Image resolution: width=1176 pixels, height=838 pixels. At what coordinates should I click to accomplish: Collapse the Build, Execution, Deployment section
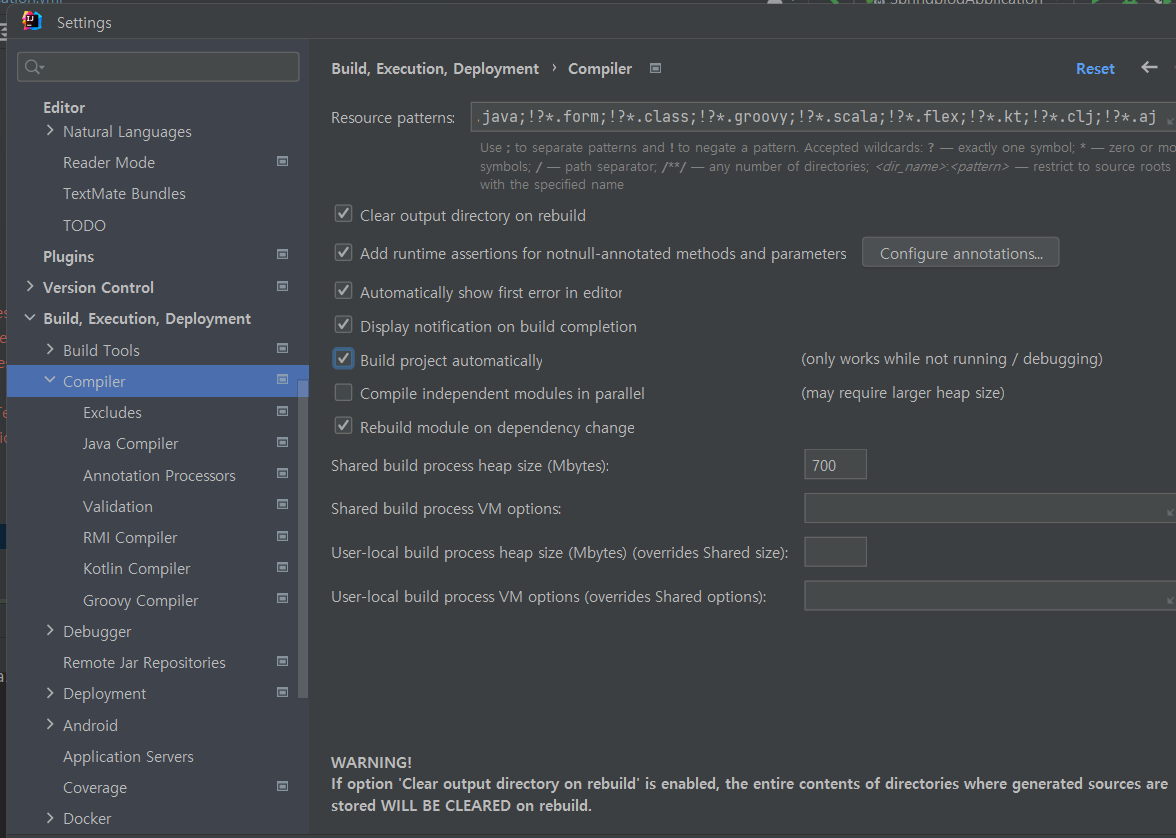pos(30,318)
